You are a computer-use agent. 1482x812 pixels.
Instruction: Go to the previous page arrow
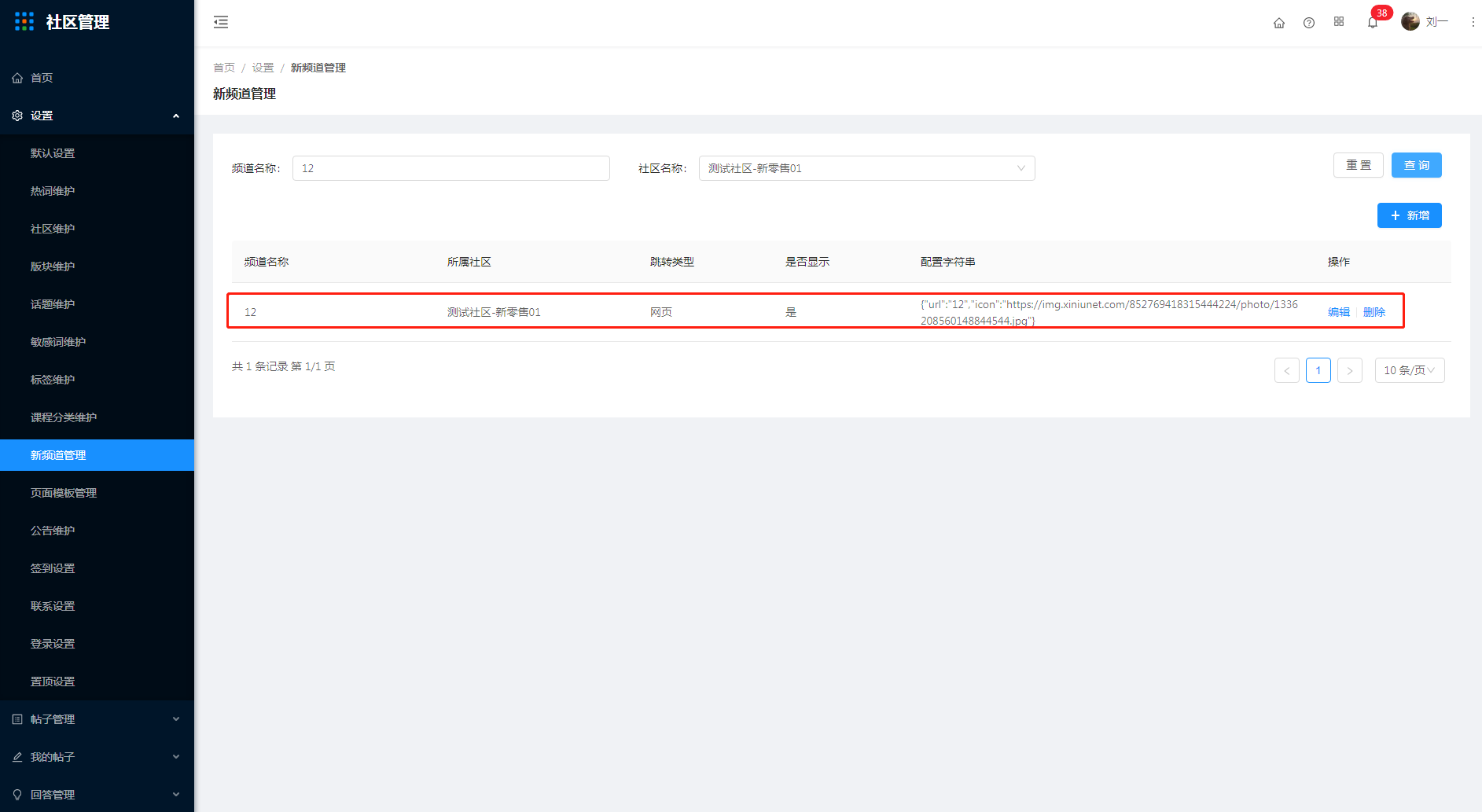point(1287,370)
